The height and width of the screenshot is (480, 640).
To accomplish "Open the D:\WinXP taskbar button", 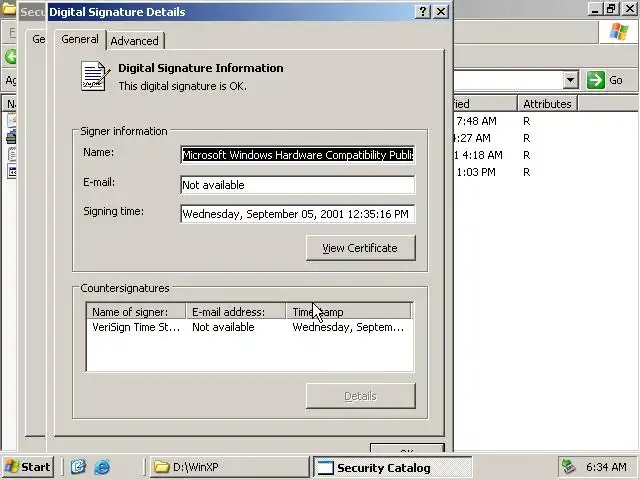I will pos(230,467).
